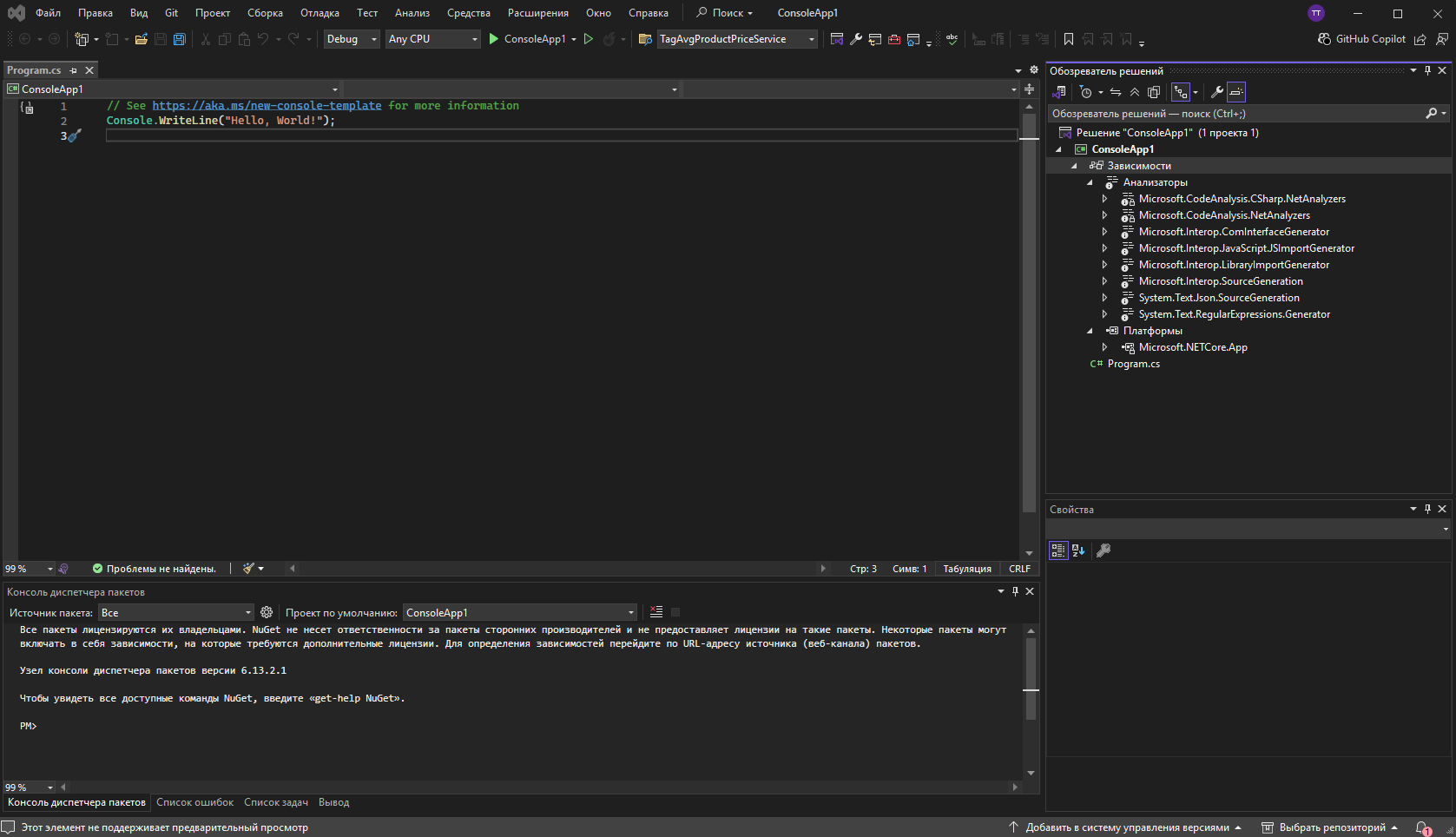Open Properties wrench icon in Solution Explorer

(1217, 92)
